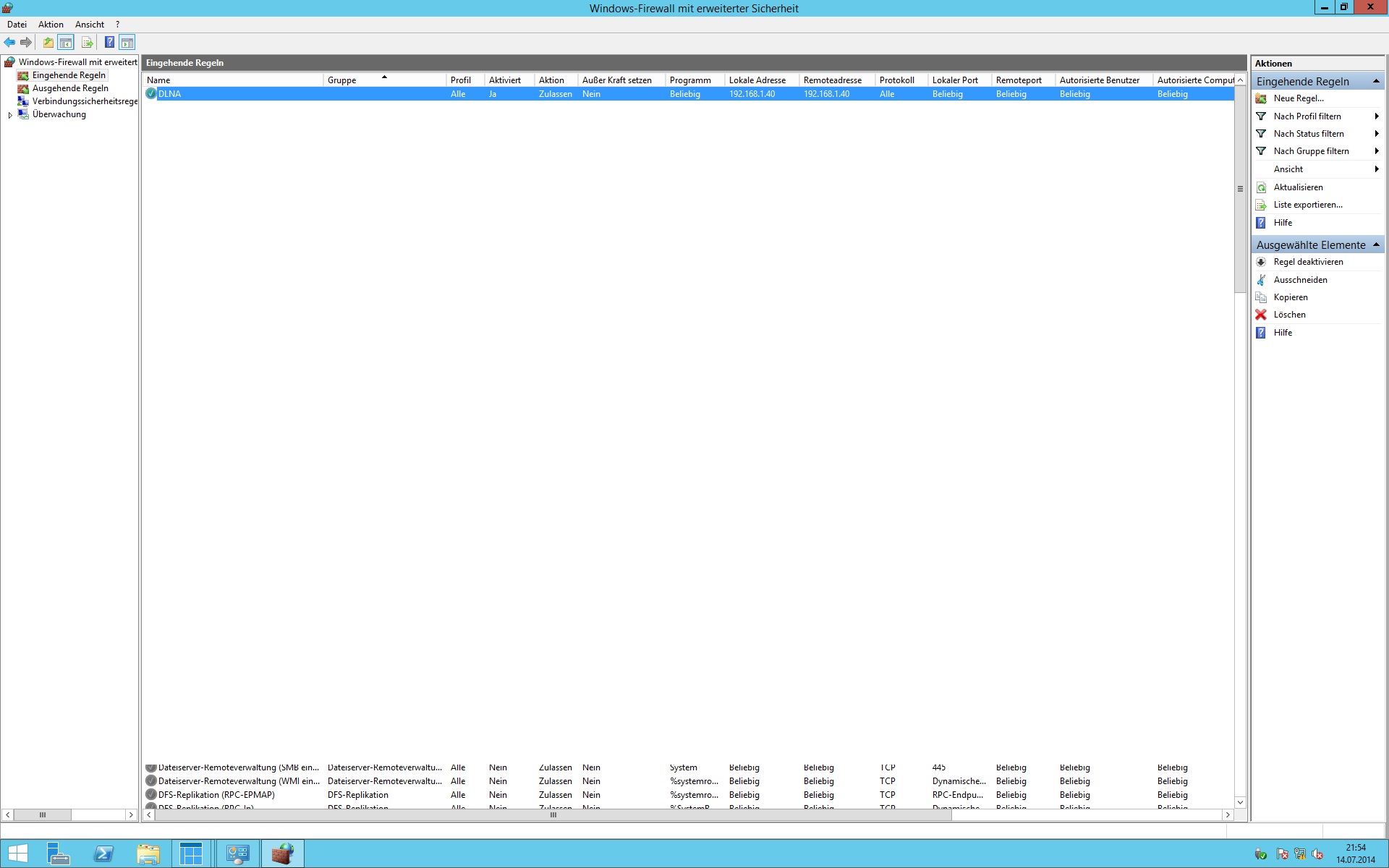Expand the Überwachung tree node
This screenshot has width=1389, height=868.
click(x=9, y=114)
